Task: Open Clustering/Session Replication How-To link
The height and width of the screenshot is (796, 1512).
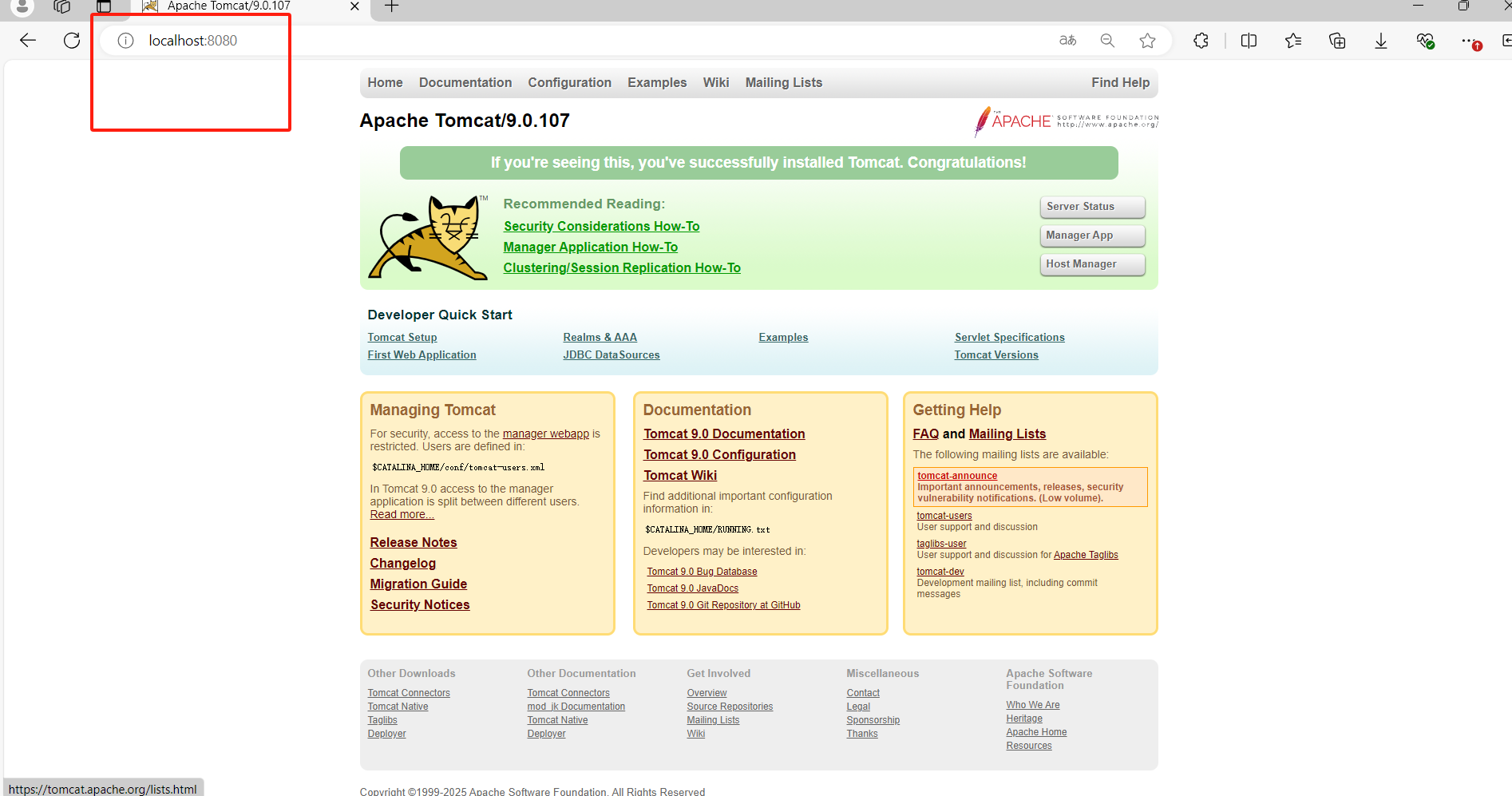Action: click(622, 268)
